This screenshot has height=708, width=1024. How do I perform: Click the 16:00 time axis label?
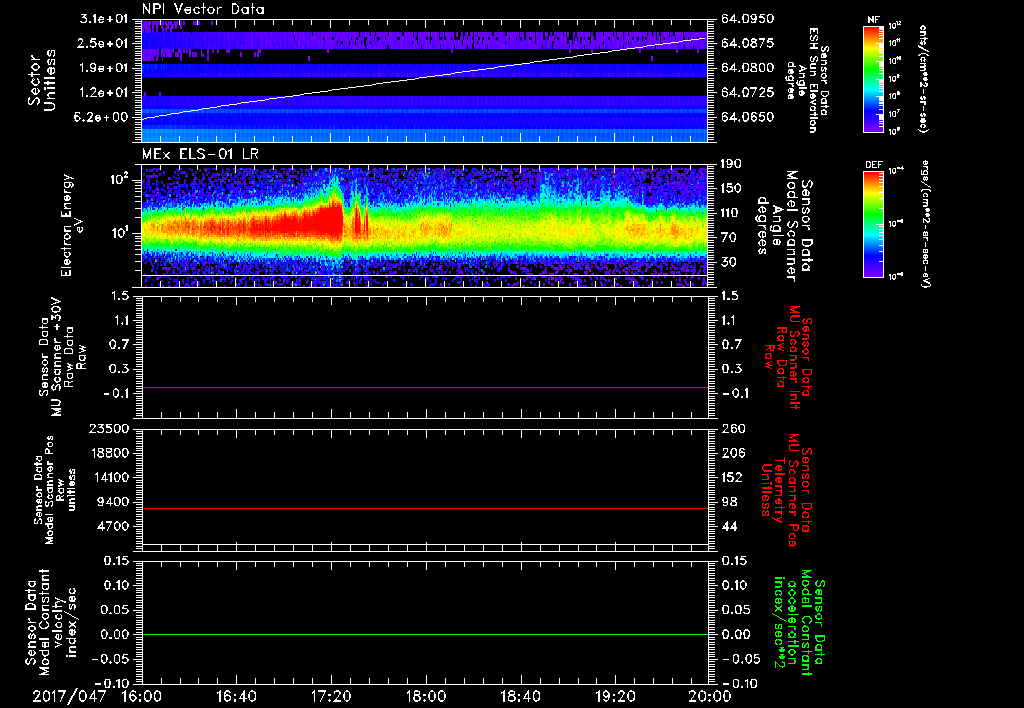pos(142,696)
